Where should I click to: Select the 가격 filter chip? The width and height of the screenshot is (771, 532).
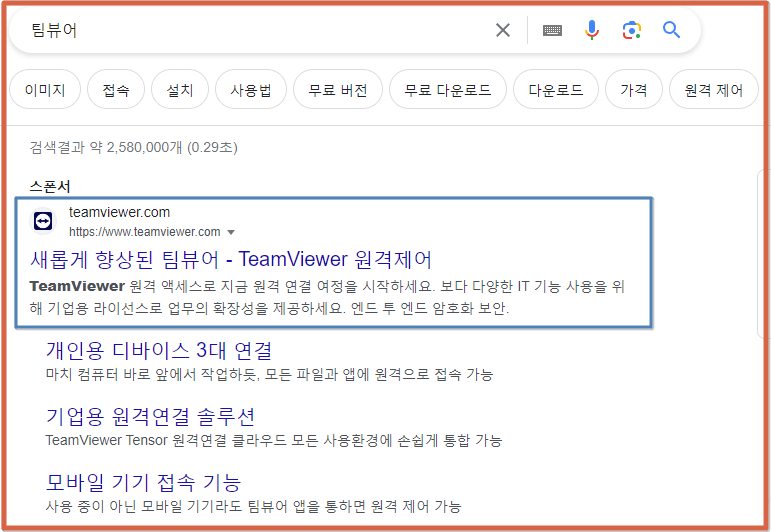(634, 89)
